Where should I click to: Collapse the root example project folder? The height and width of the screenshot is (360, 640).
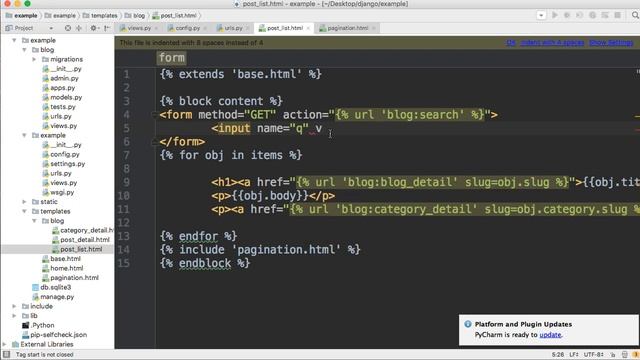pyautogui.click(x=14, y=40)
